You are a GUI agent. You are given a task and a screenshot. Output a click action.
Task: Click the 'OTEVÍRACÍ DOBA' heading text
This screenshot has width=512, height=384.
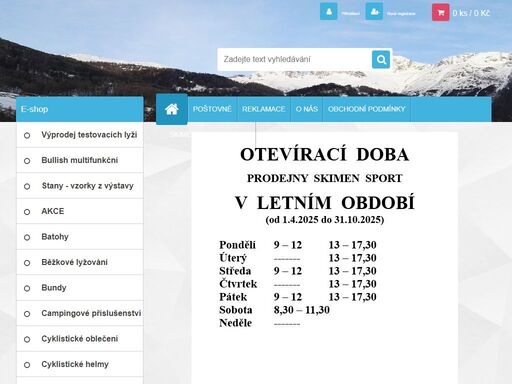tap(324, 155)
